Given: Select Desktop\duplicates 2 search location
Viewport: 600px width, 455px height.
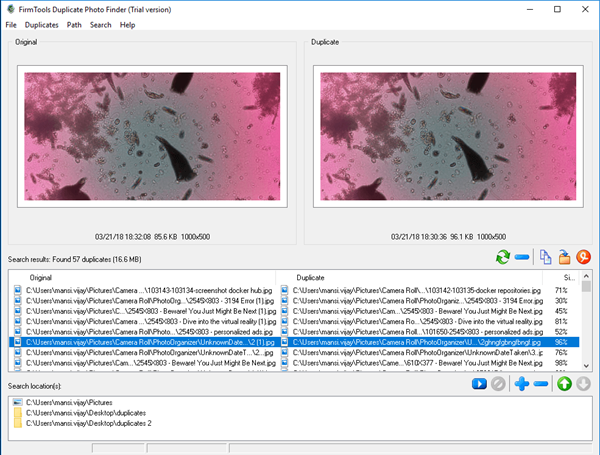Looking at the screenshot, I should (89, 423).
